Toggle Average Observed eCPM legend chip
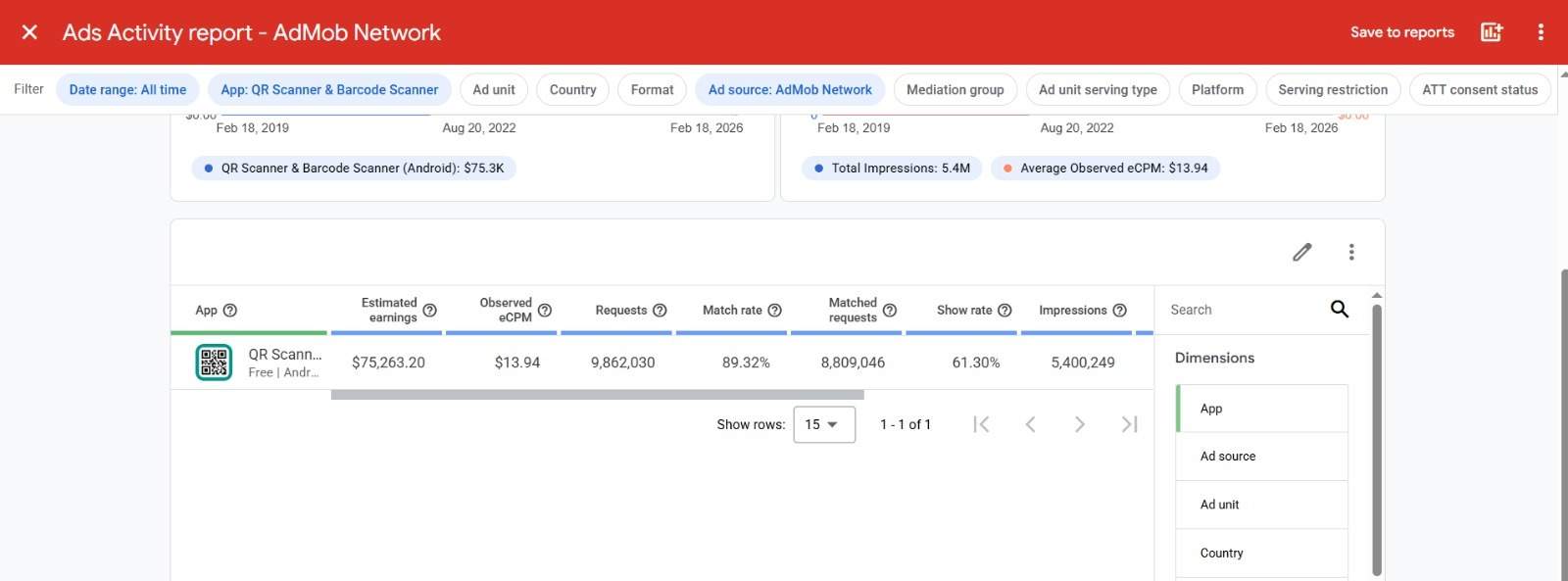This screenshot has width=1568, height=581. point(1104,169)
